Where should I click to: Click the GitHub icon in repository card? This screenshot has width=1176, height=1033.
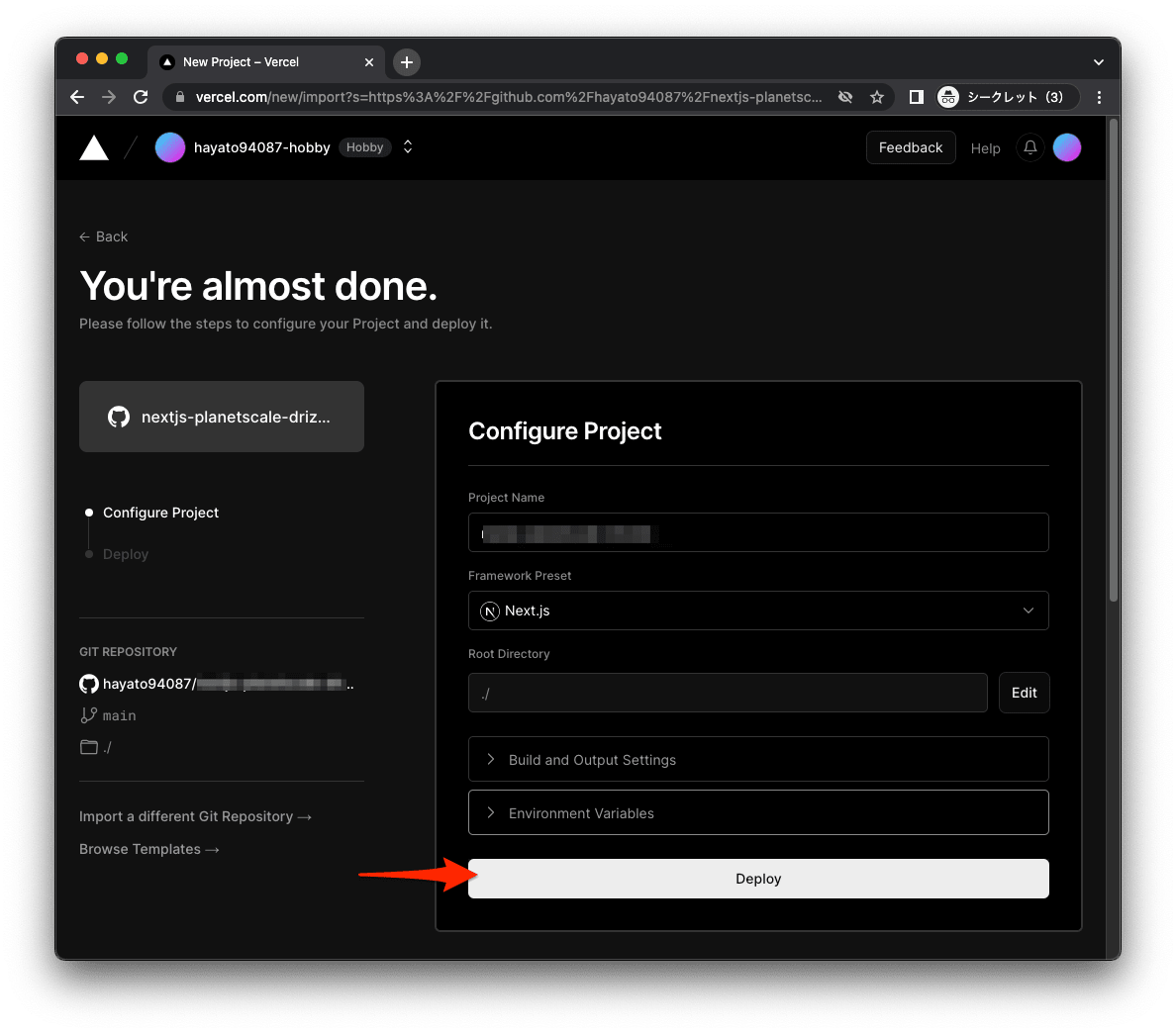[119, 417]
